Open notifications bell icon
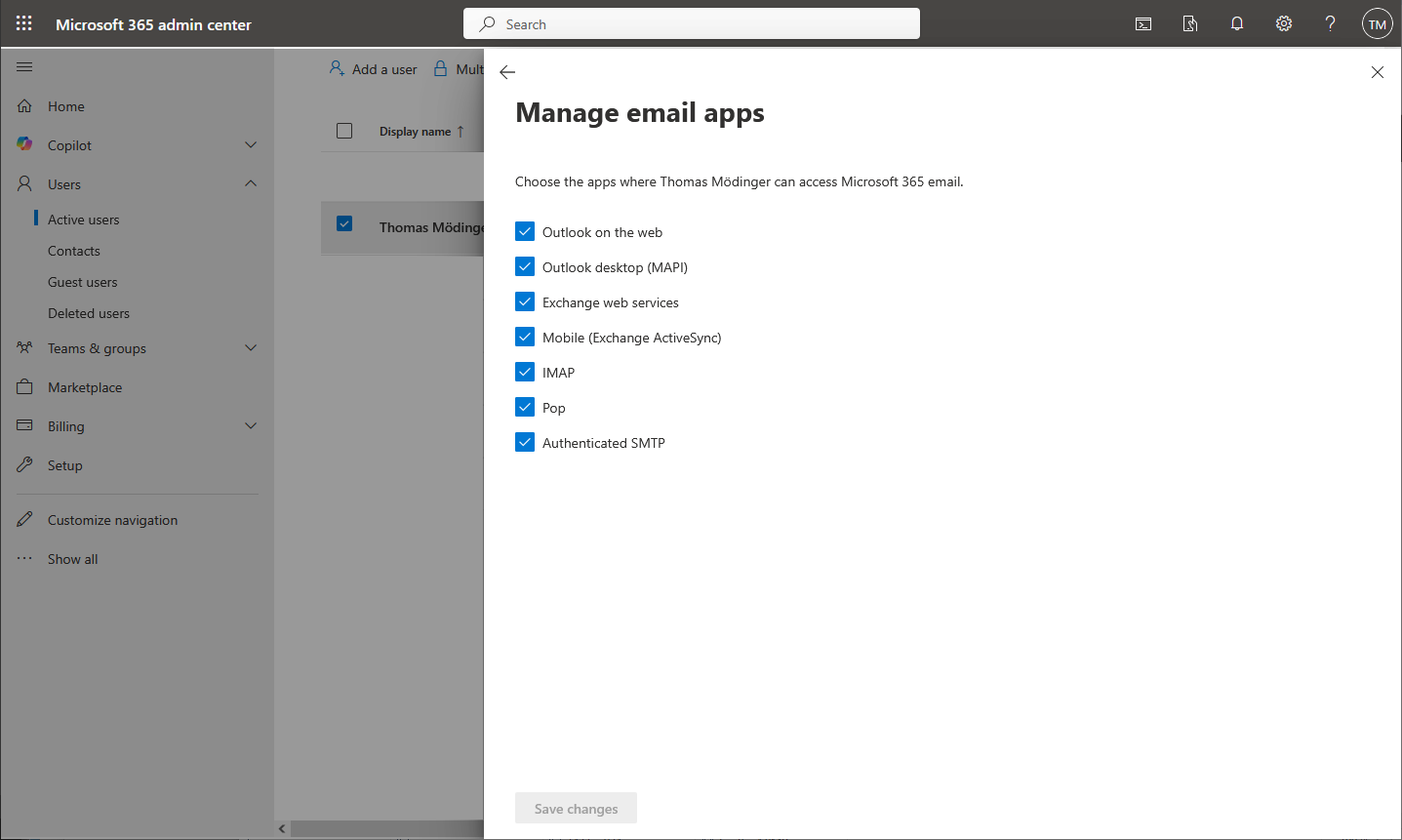1402x840 pixels. tap(1237, 24)
